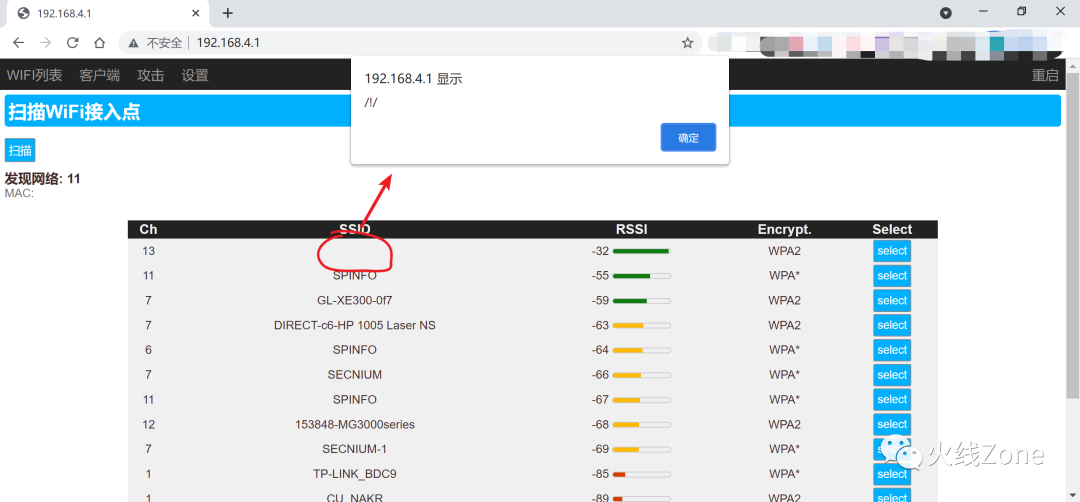Click the RSSI -85 signal strength bar
Screen dimensions: 1080x502
(641, 474)
